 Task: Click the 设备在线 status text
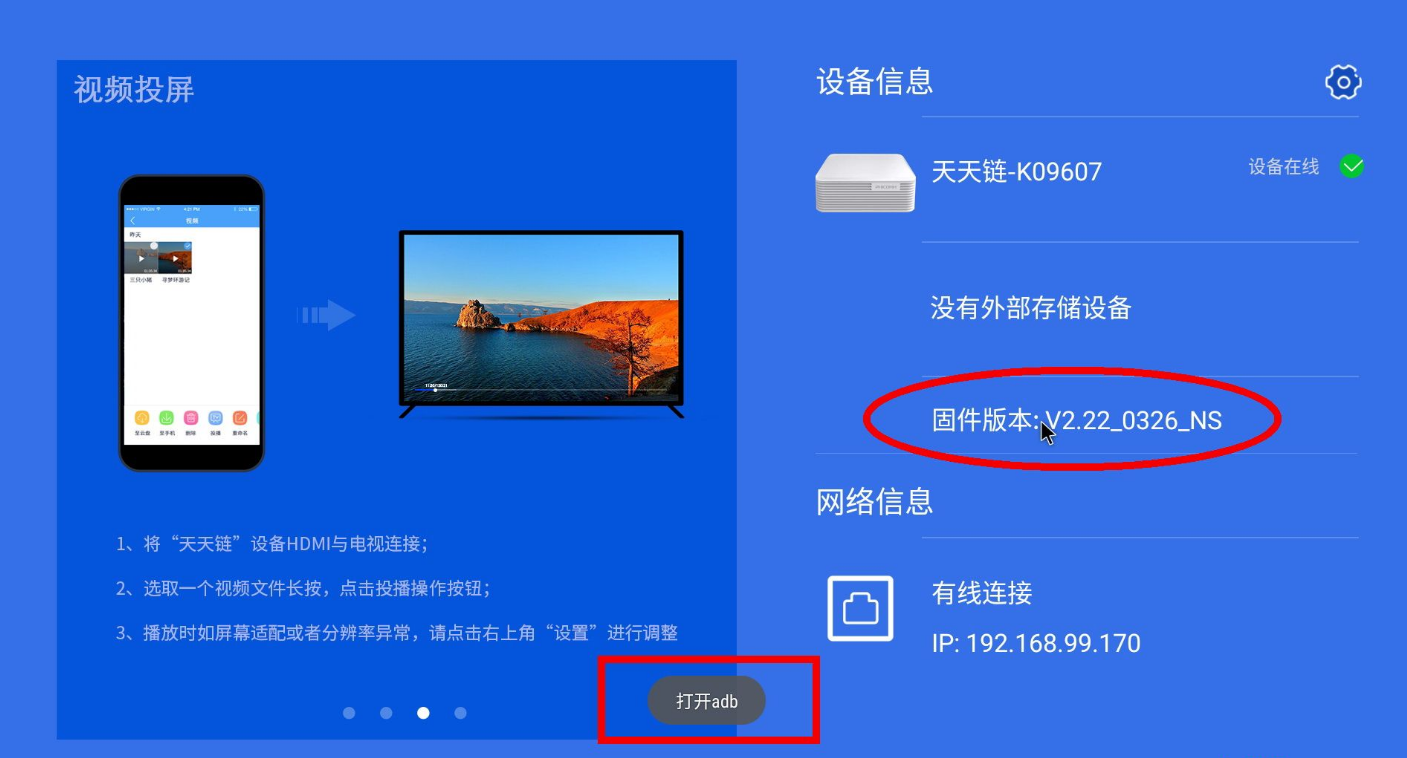[x=1284, y=167]
